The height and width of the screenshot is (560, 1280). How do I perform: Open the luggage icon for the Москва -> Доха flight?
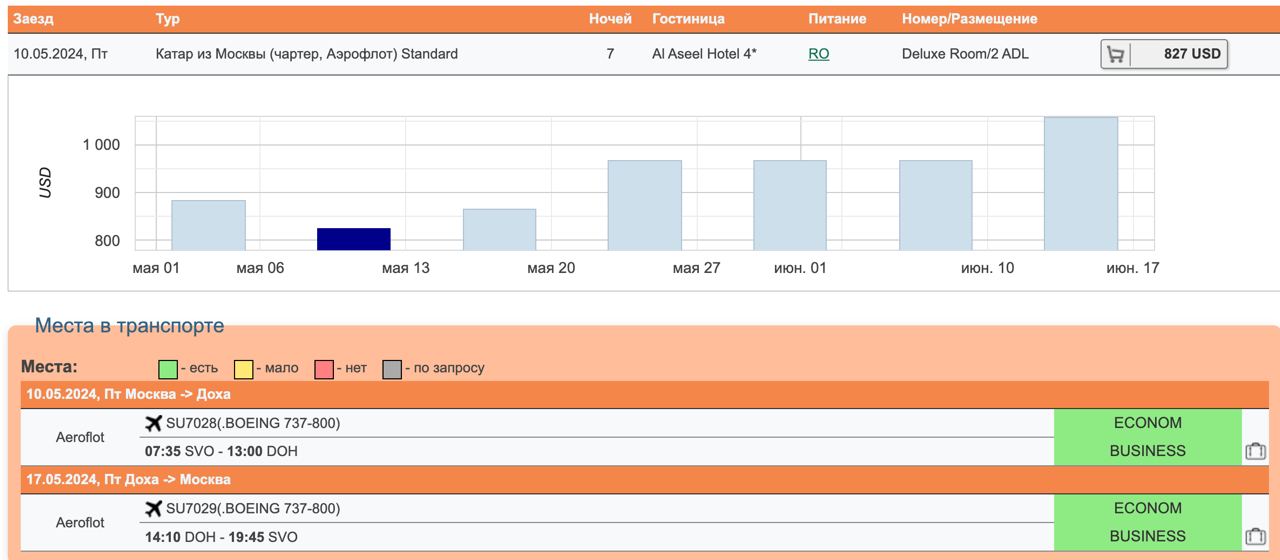pos(1255,451)
